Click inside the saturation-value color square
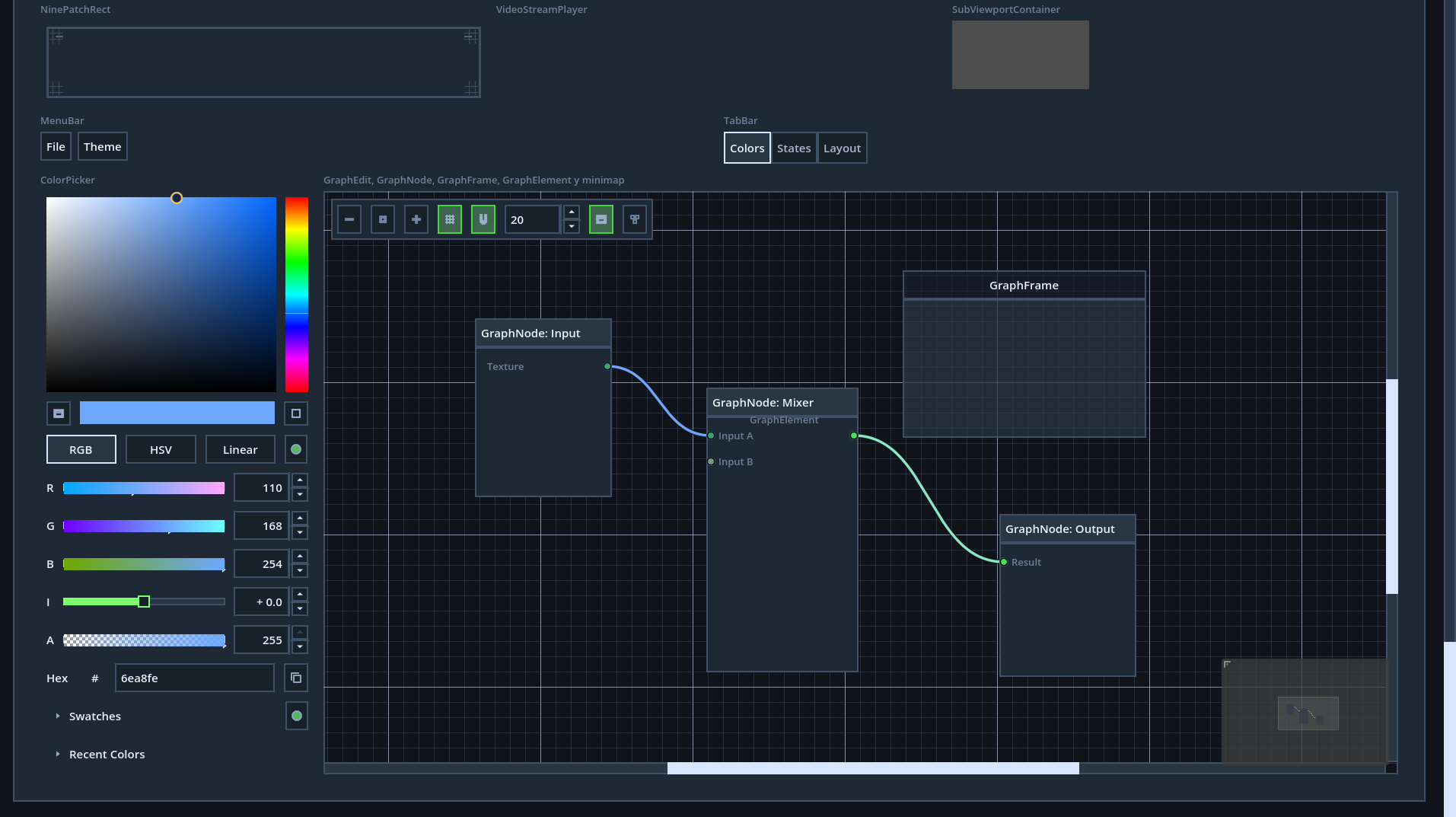This screenshot has height=817, width=1456. (x=161, y=295)
